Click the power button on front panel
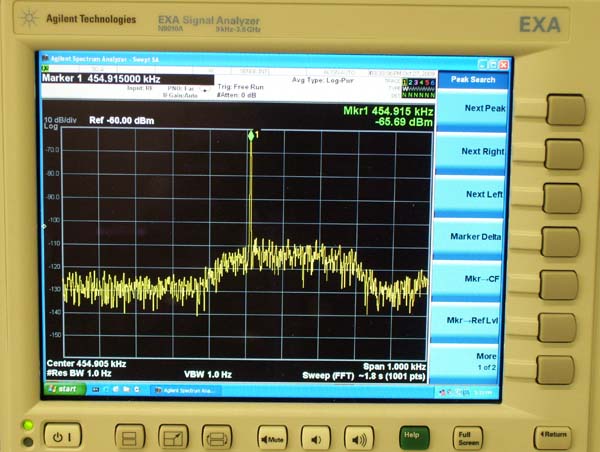The width and height of the screenshot is (600, 452). (62, 436)
